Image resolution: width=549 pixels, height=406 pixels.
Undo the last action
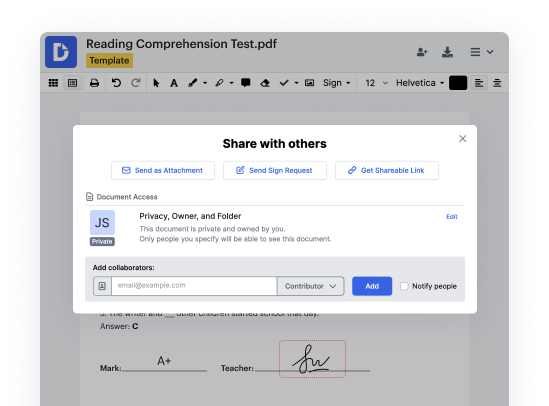(x=116, y=83)
